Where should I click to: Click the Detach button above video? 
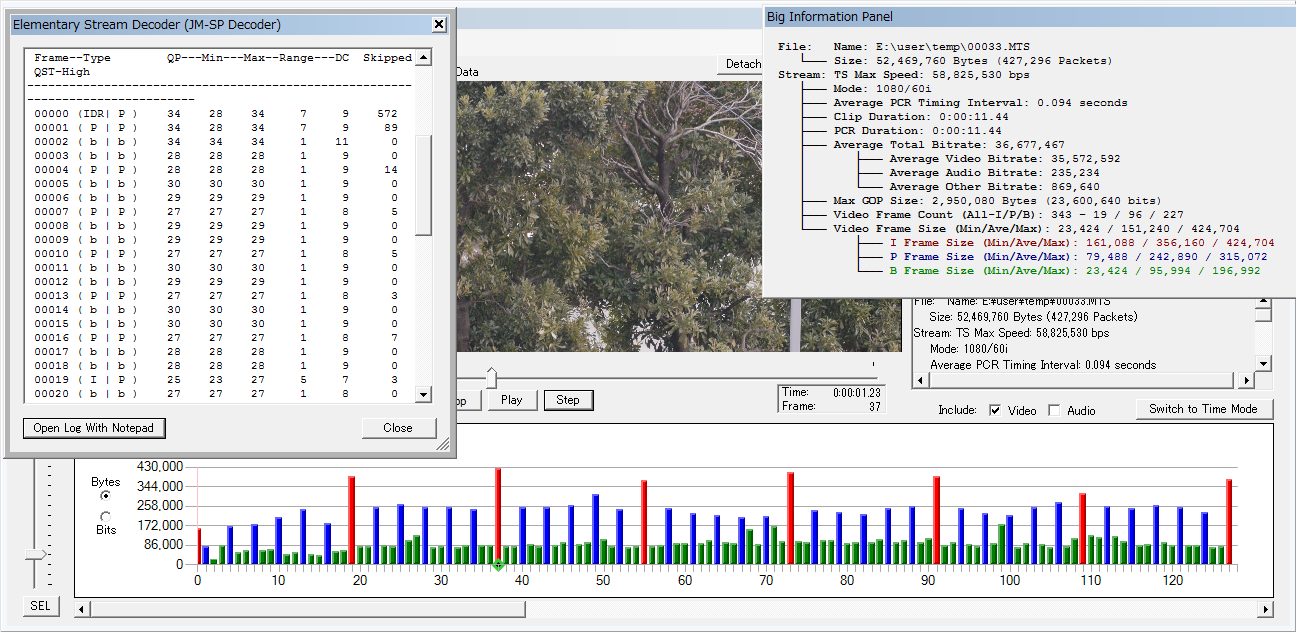pos(742,64)
